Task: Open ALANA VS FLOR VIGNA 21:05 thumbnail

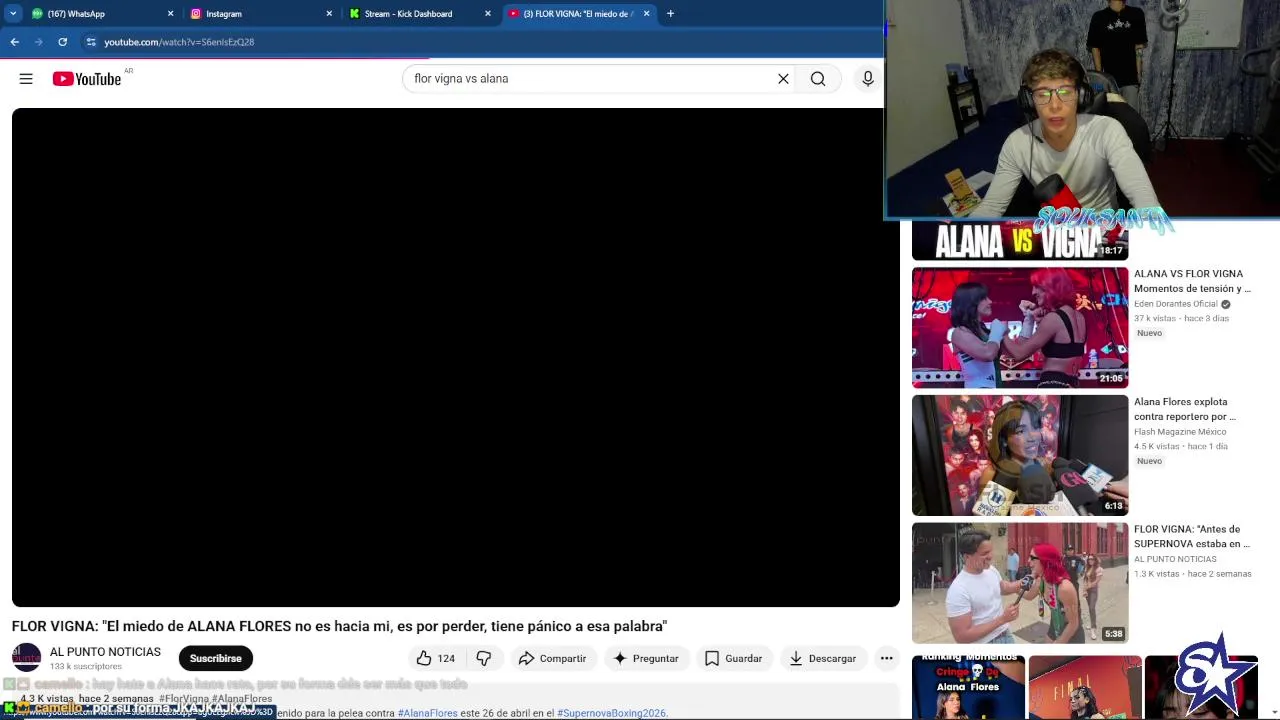Action: pyautogui.click(x=1020, y=327)
